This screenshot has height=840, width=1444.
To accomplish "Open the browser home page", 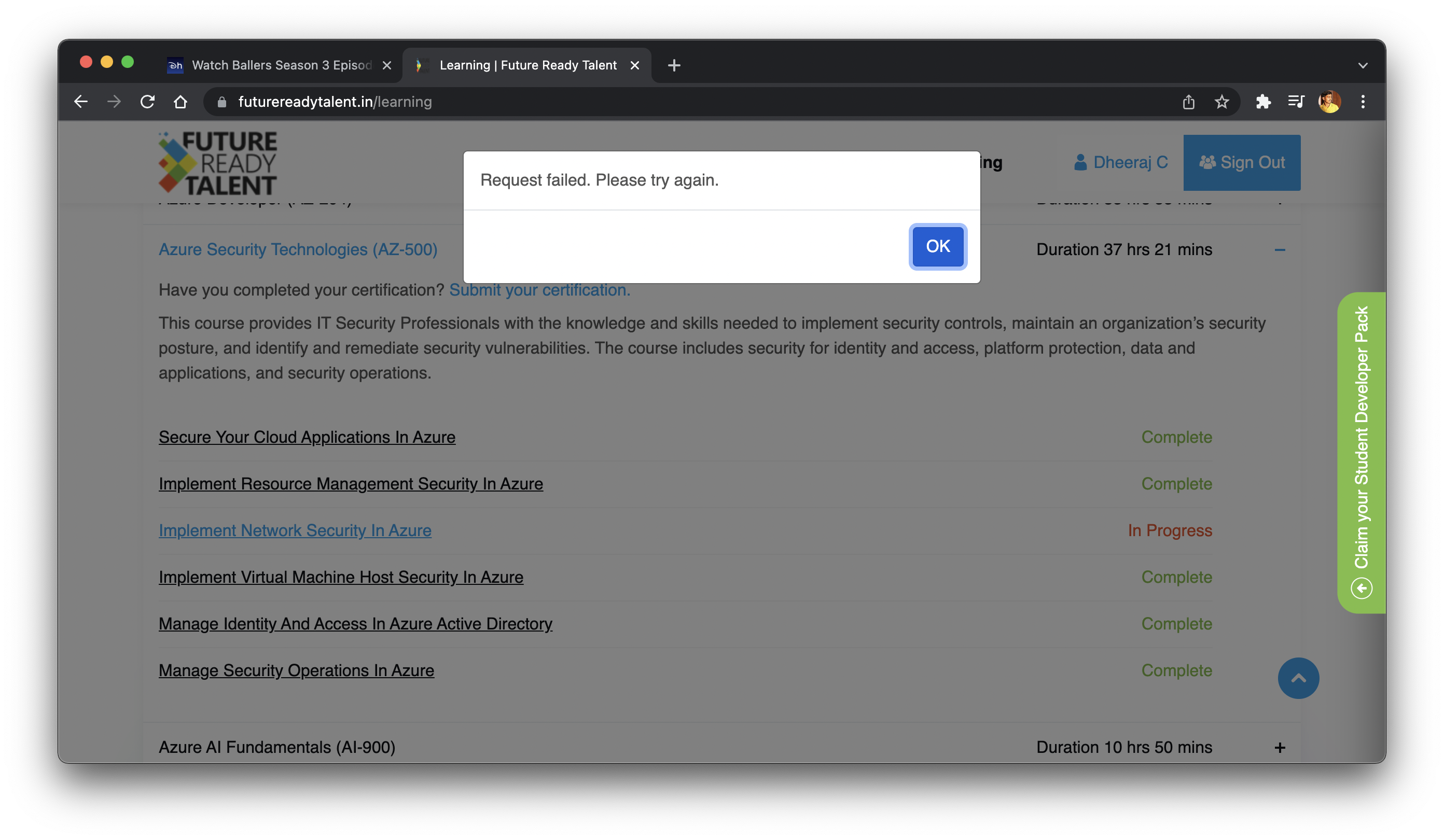I will (x=180, y=102).
